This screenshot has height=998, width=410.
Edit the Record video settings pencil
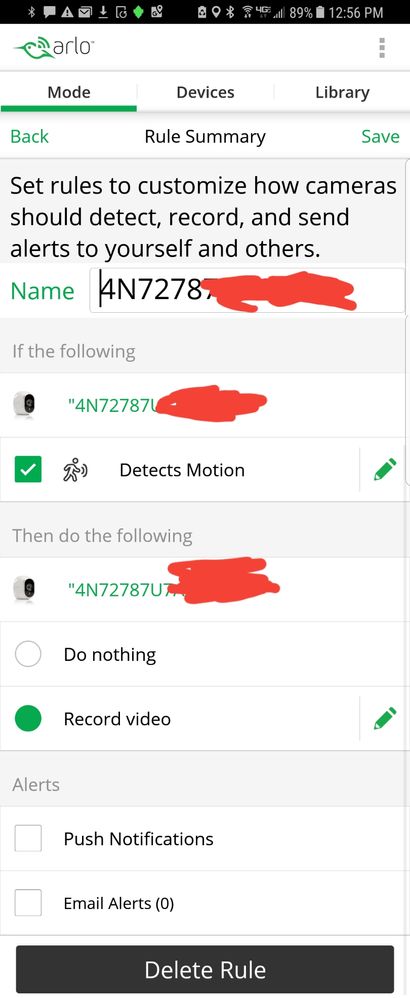(385, 719)
